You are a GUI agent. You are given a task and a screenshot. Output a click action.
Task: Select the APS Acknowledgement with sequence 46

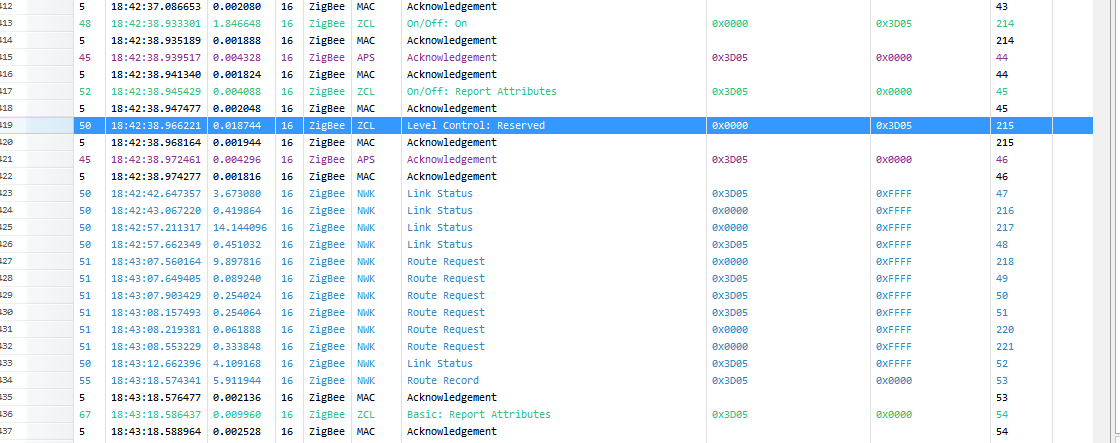451,160
